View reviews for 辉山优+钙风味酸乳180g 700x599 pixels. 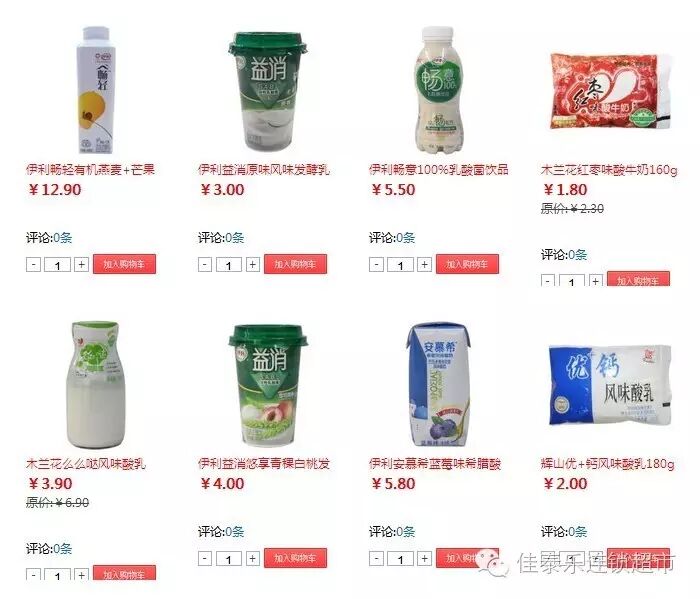coord(577,532)
